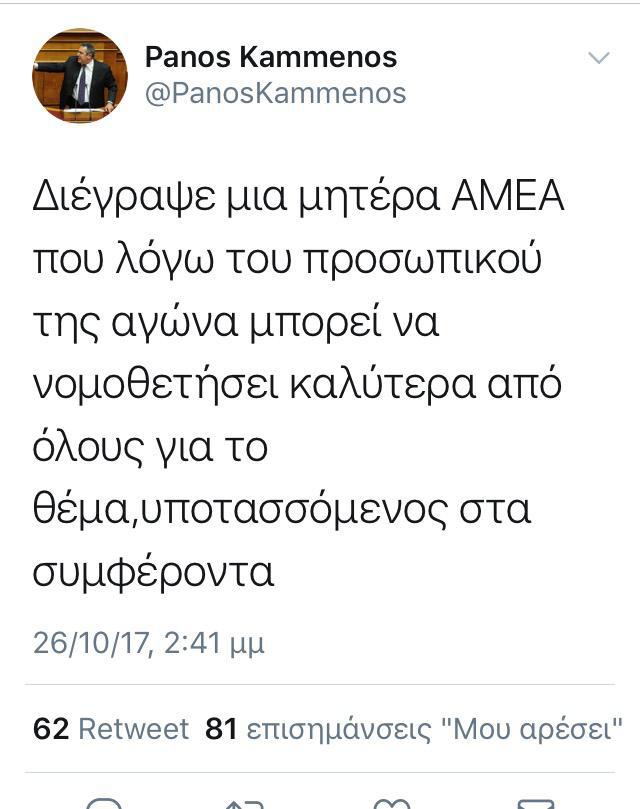The height and width of the screenshot is (809, 640).
Task: Click the number 62 retweet count
Action: (x=51, y=729)
